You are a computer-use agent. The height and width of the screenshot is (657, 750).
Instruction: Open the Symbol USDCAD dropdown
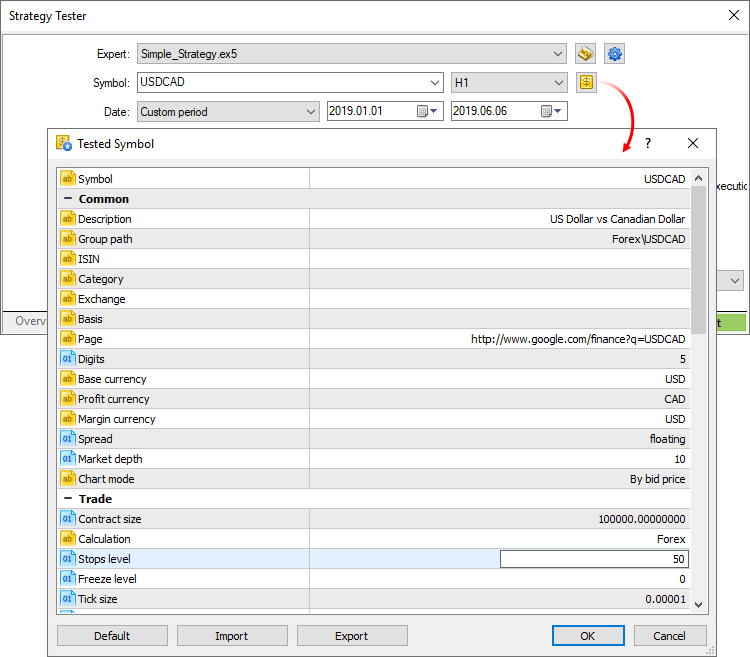(434, 83)
